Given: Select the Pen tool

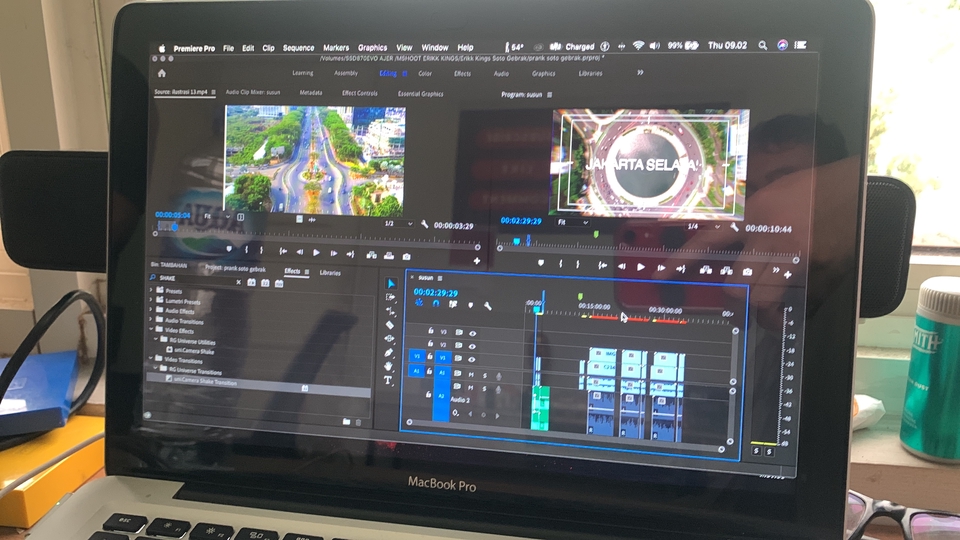Looking at the screenshot, I should click(x=389, y=353).
